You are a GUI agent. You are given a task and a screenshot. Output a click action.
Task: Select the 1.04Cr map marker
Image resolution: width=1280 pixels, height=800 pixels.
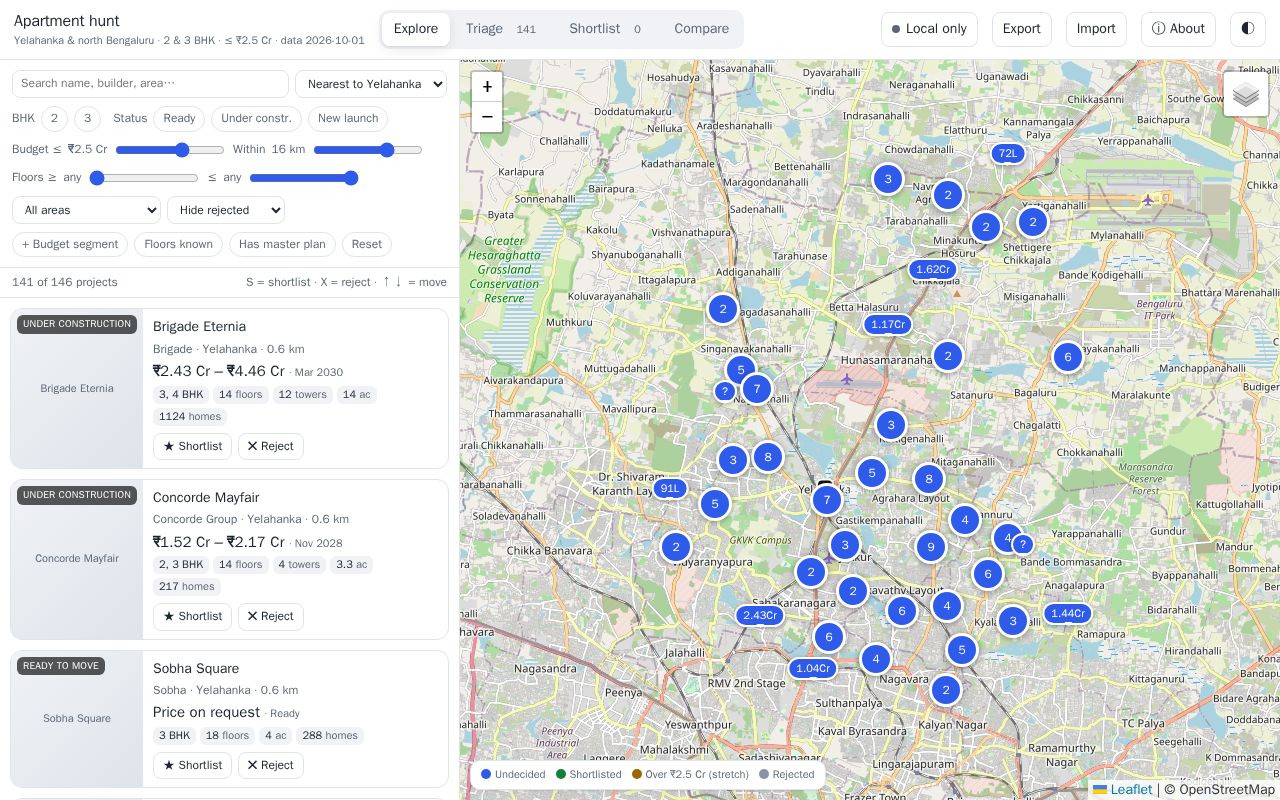click(x=812, y=668)
